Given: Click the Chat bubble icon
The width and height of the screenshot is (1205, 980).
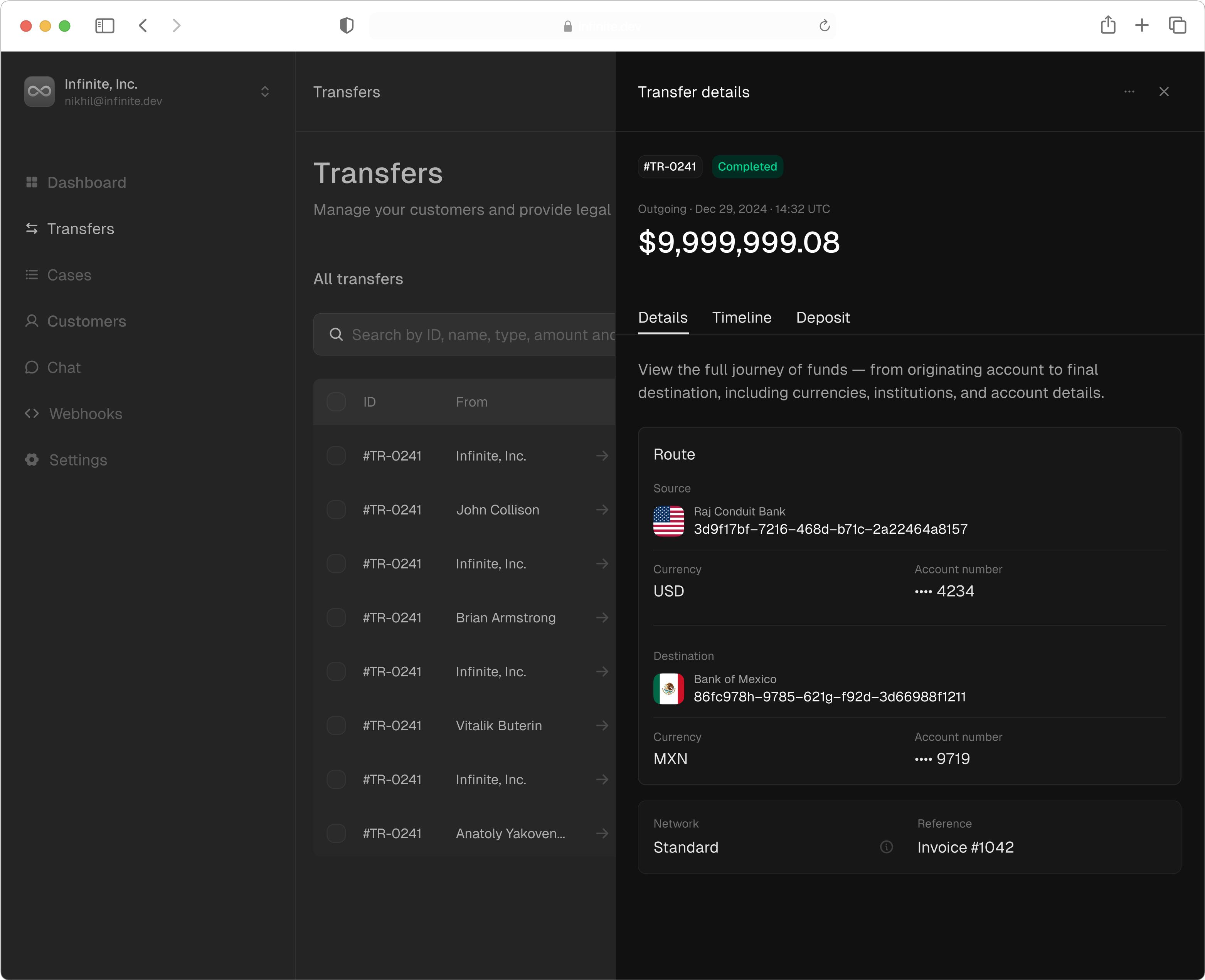Looking at the screenshot, I should pyautogui.click(x=32, y=368).
